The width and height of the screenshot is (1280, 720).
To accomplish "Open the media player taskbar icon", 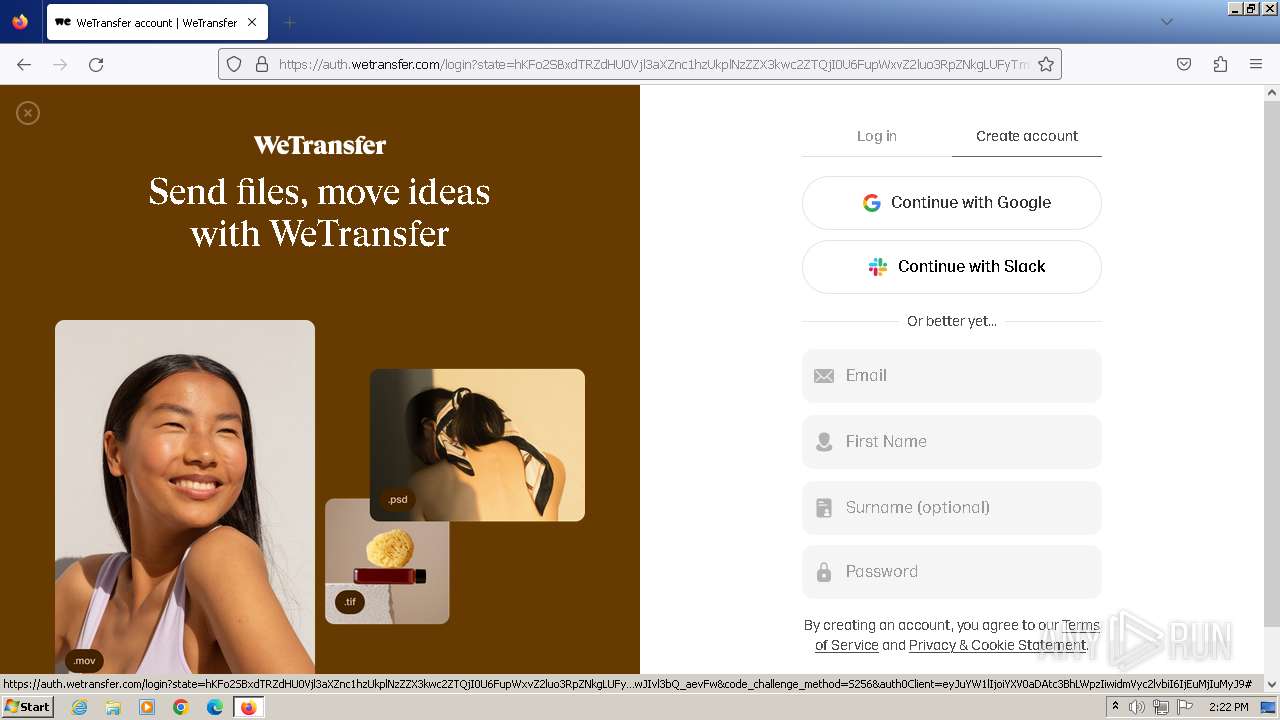I will pyautogui.click(x=147, y=707).
